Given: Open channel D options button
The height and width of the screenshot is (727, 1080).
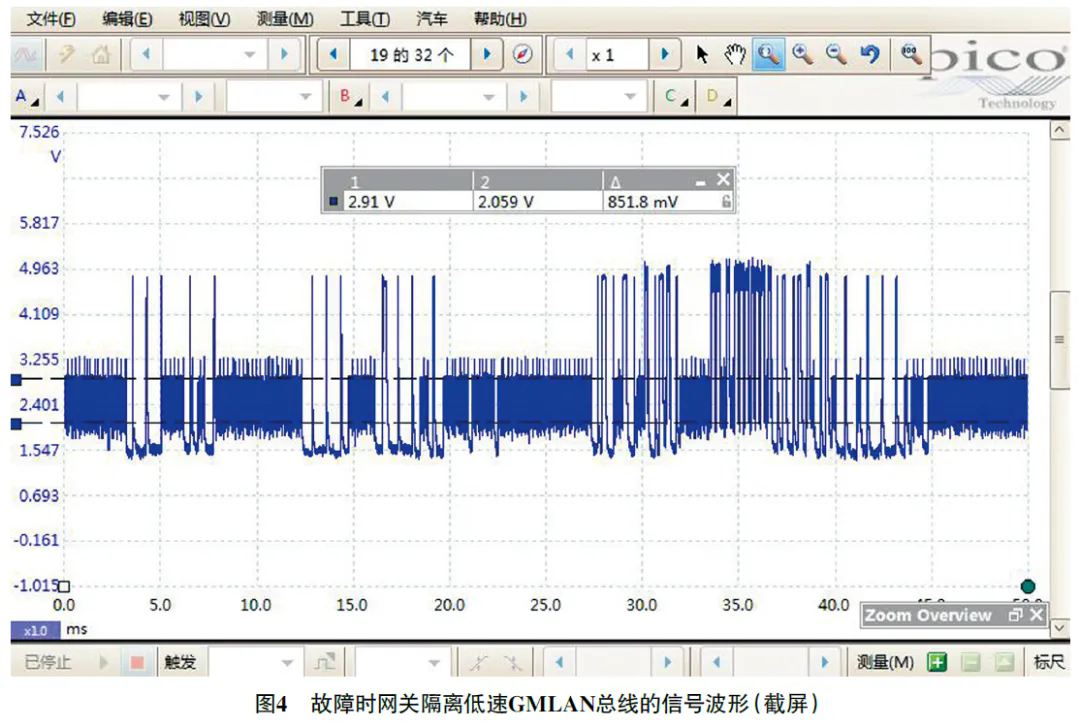Looking at the screenshot, I should [717, 97].
